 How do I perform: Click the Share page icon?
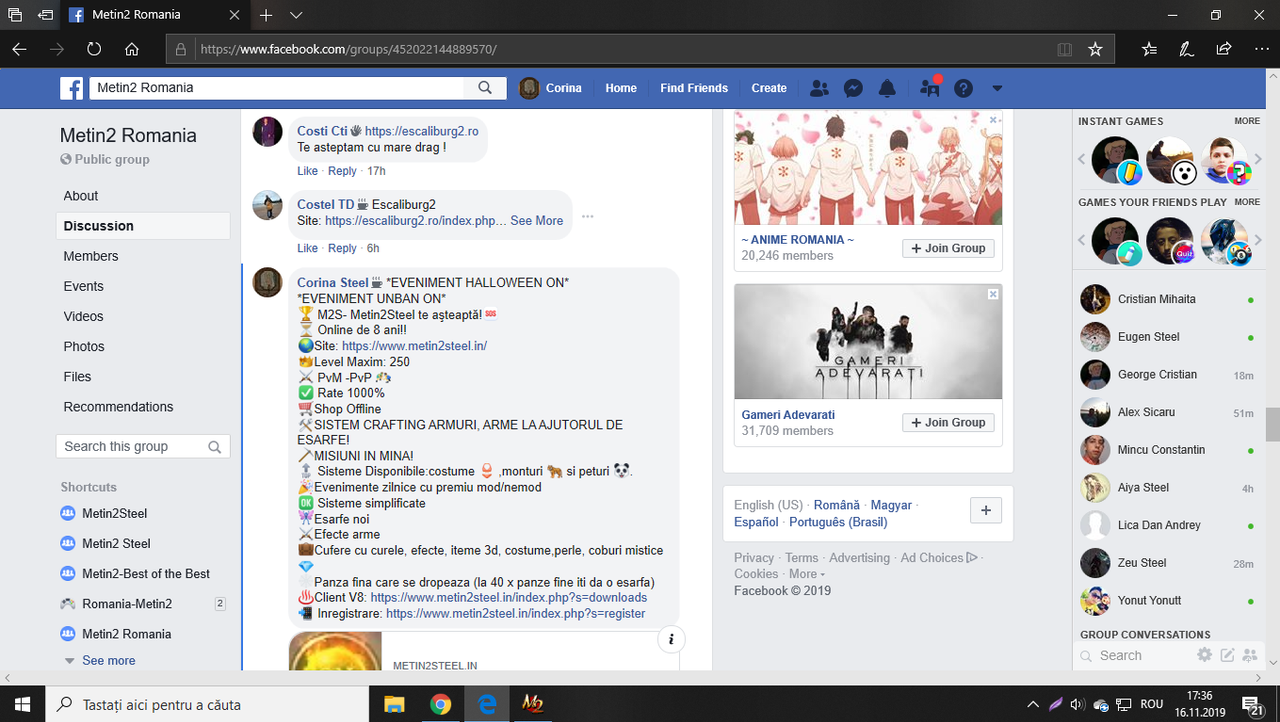1223,49
